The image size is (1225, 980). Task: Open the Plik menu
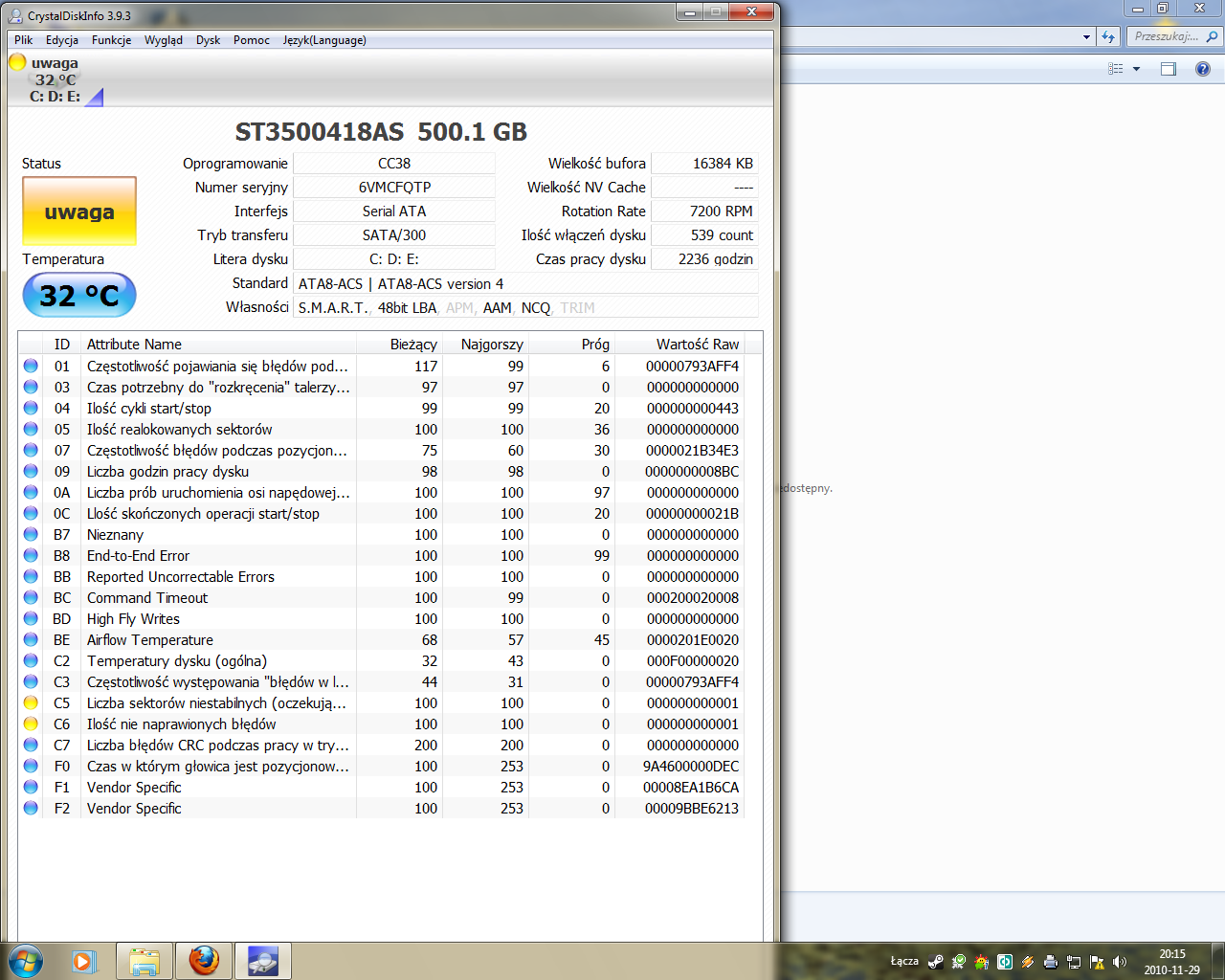point(24,40)
